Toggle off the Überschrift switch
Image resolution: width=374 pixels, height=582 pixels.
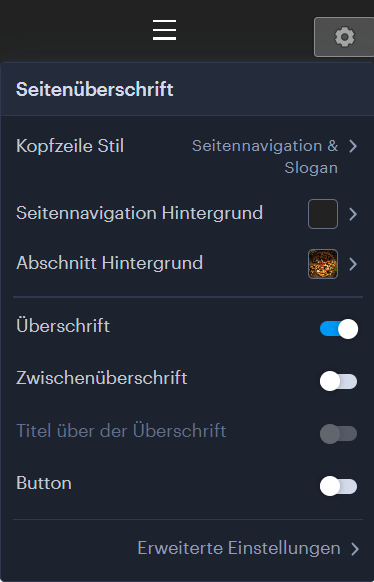pos(339,329)
